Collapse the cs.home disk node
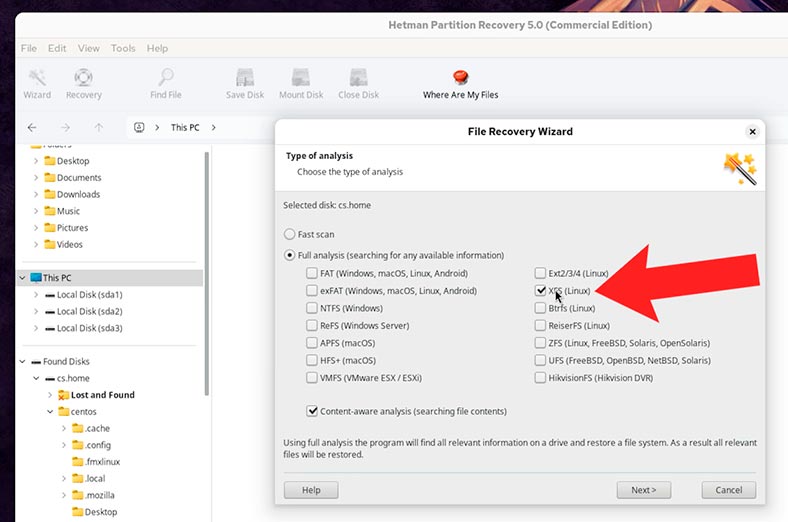This screenshot has width=788, height=522. click(x=36, y=378)
